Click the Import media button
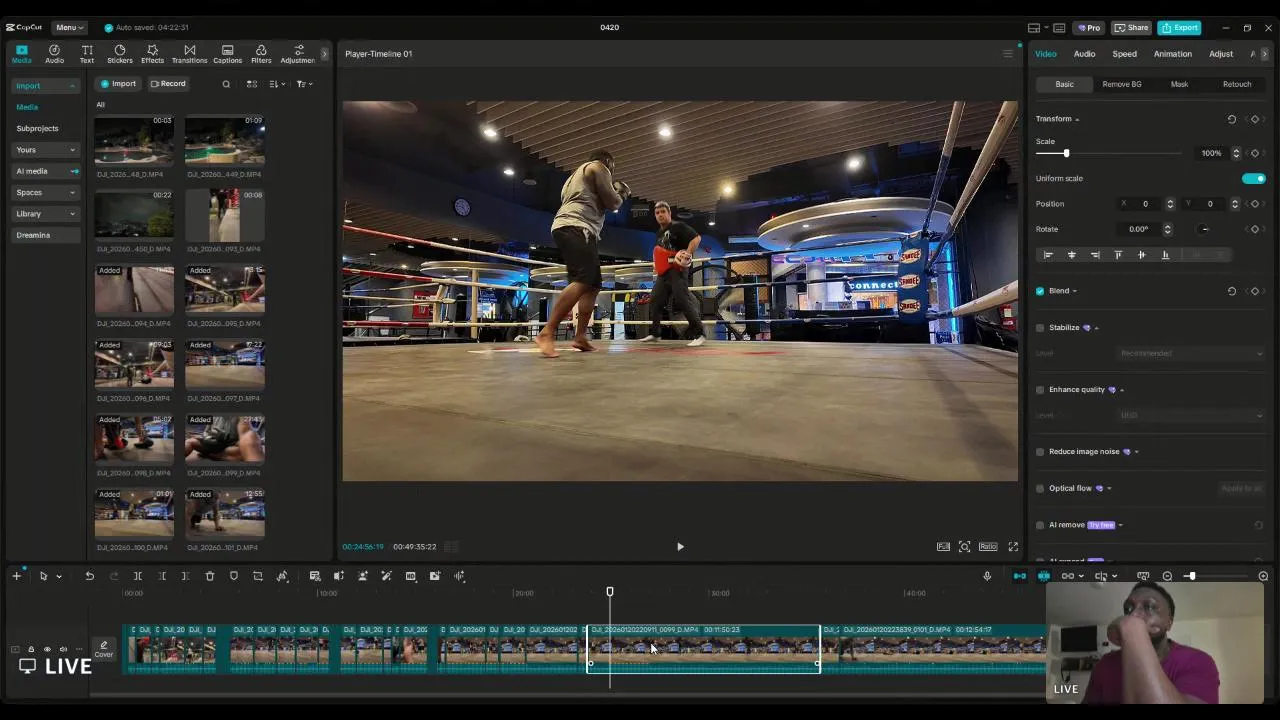The width and height of the screenshot is (1280, 720). pyautogui.click(x=118, y=84)
